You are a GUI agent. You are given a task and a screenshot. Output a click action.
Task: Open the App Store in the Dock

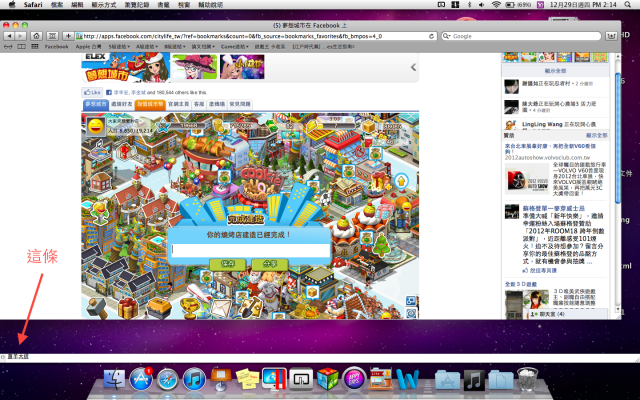141,379
